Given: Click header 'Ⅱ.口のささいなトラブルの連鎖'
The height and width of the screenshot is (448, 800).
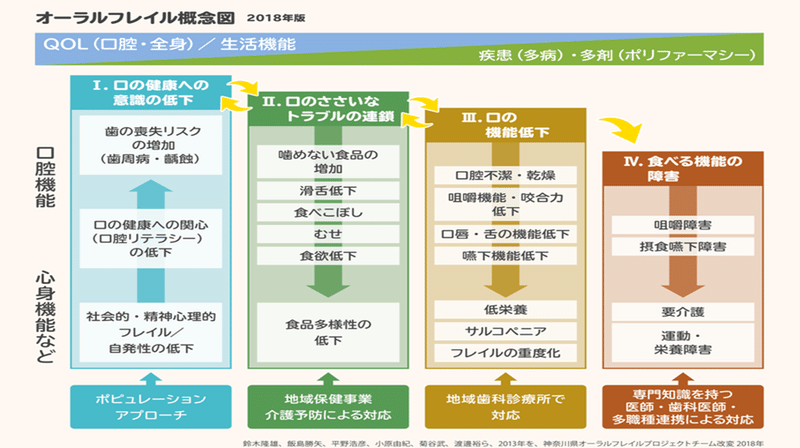Looking at the screenshot, I should 328,109.
